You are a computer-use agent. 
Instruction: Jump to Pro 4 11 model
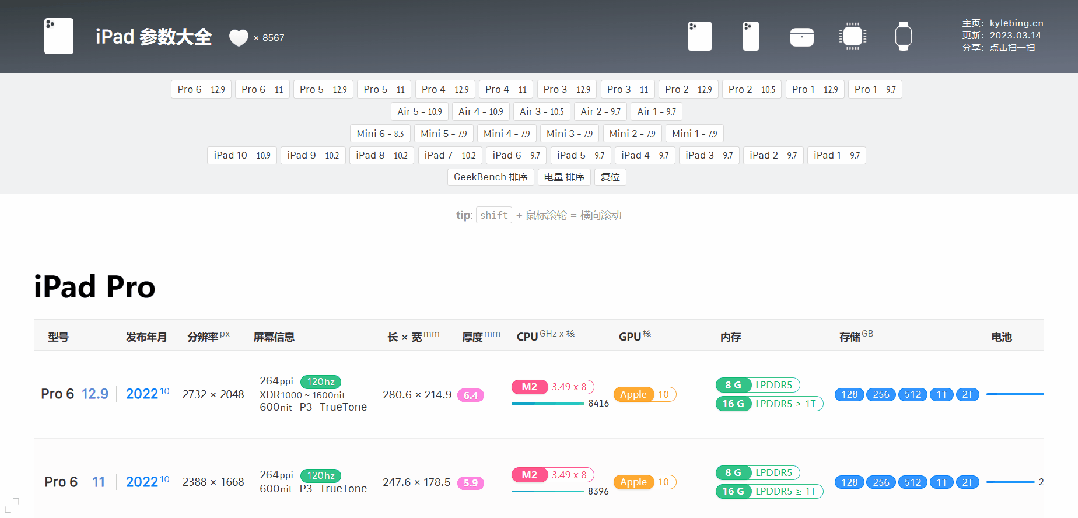coord(506,89)
